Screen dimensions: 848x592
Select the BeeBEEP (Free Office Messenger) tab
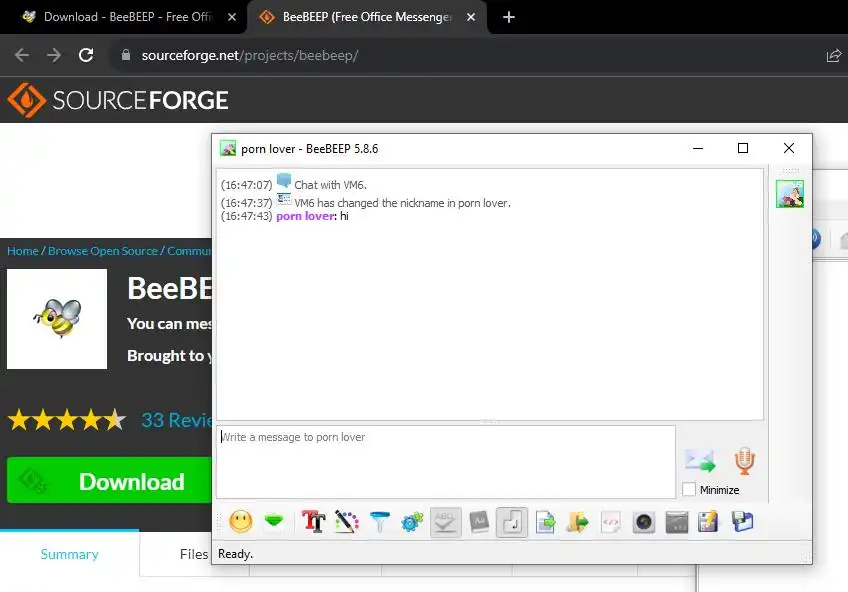(367, 17)
